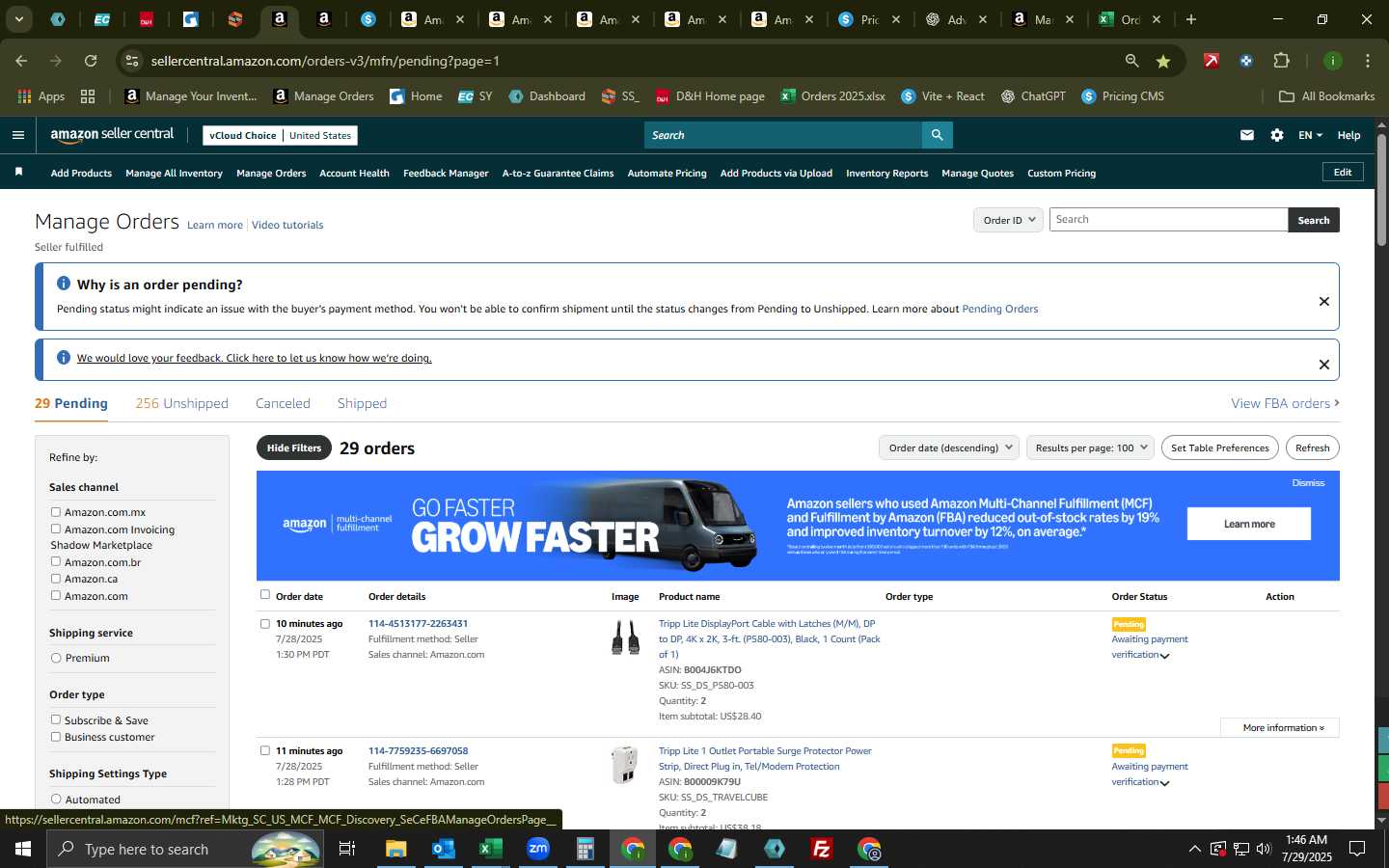1389x868 pixels.
Task: Check the Amazon.com.mx sales channel box
Action: (x=56, y=512)
